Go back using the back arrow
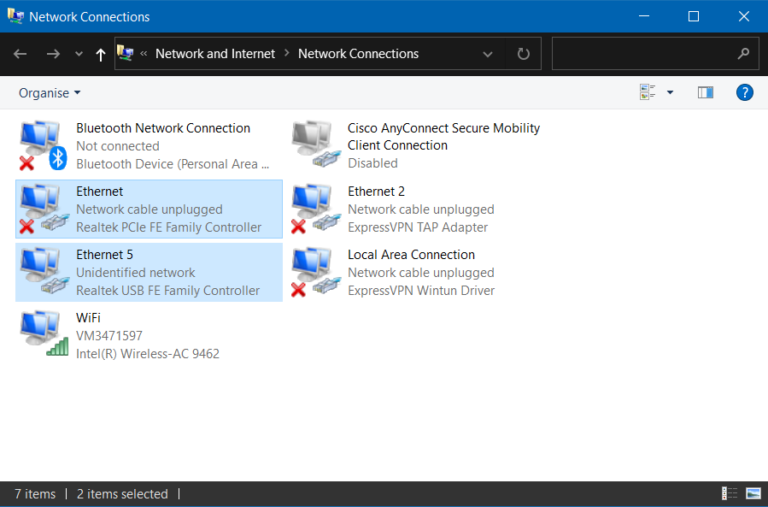 pos(21,54)
